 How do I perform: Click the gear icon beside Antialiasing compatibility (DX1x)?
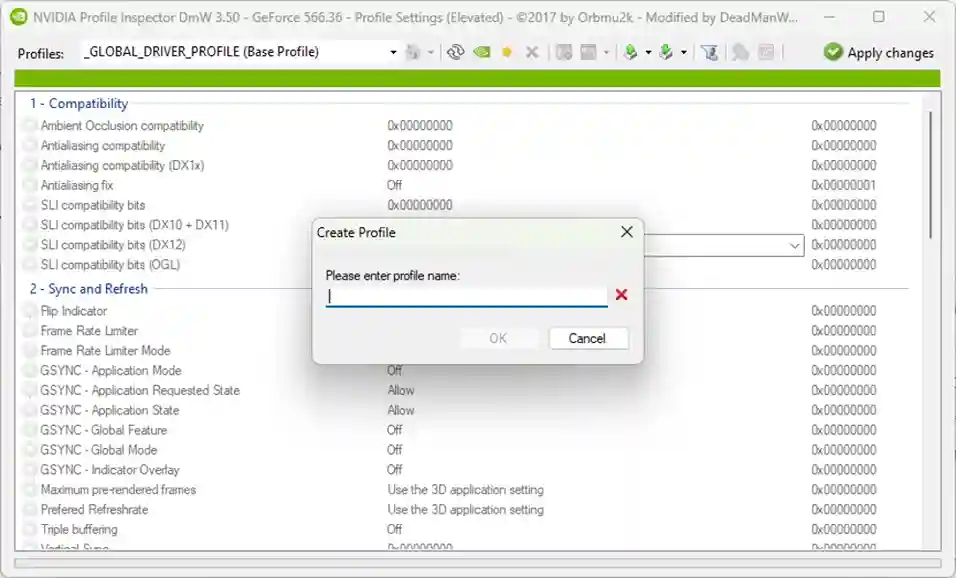[x=29, y=165]
